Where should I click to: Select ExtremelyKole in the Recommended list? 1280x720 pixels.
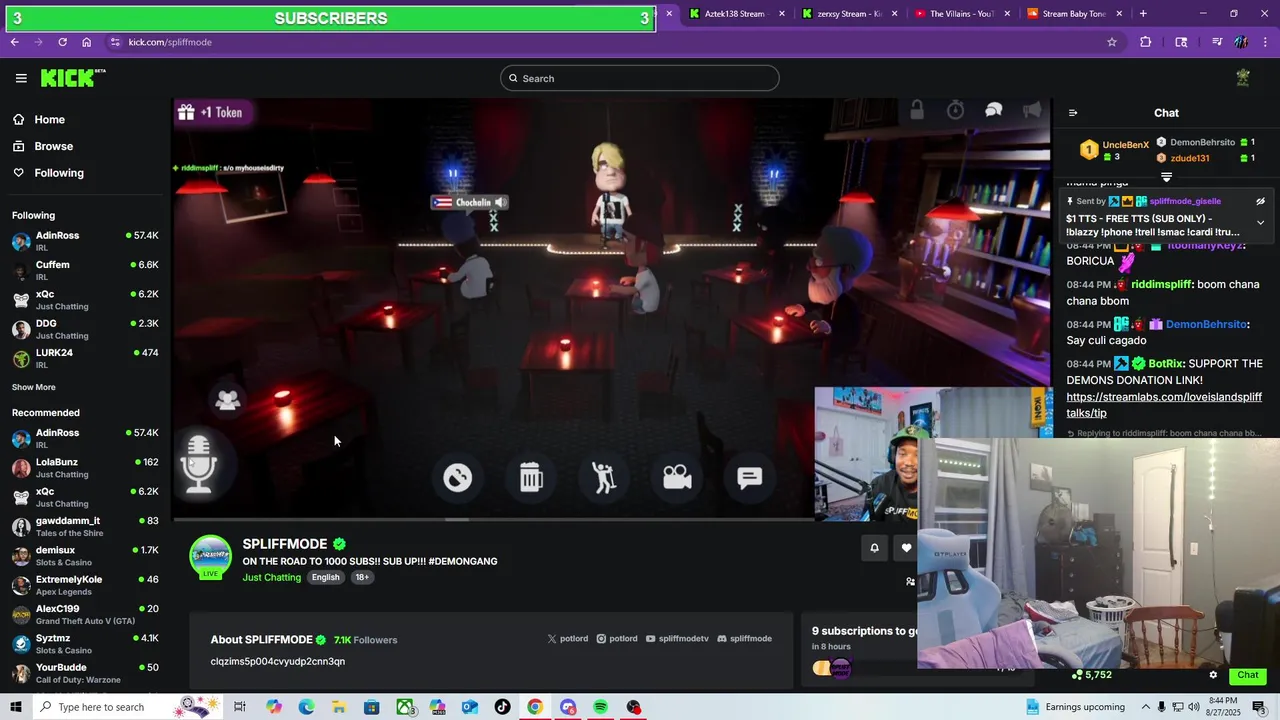pyautogui.click(x=85, y=585)
